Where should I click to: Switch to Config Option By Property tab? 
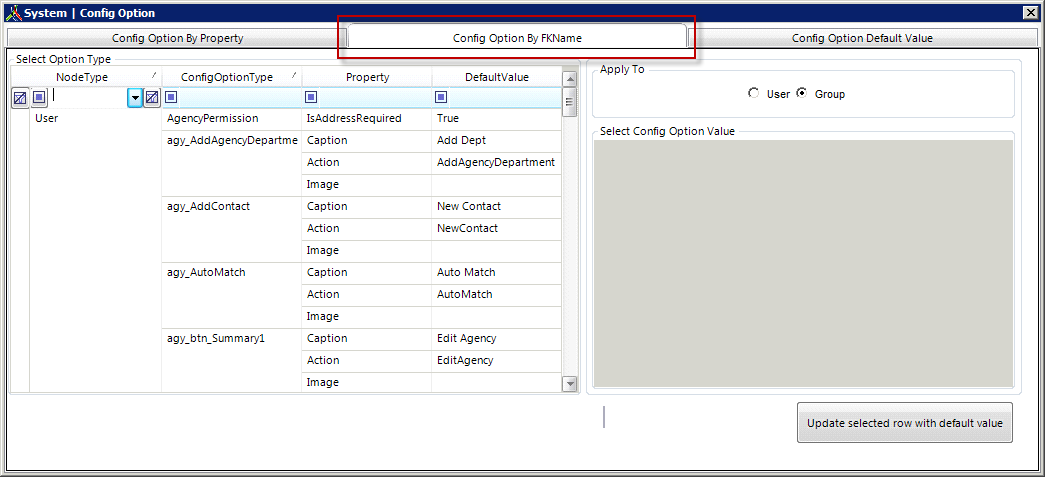pyautogui.click(x=177, y=38)
